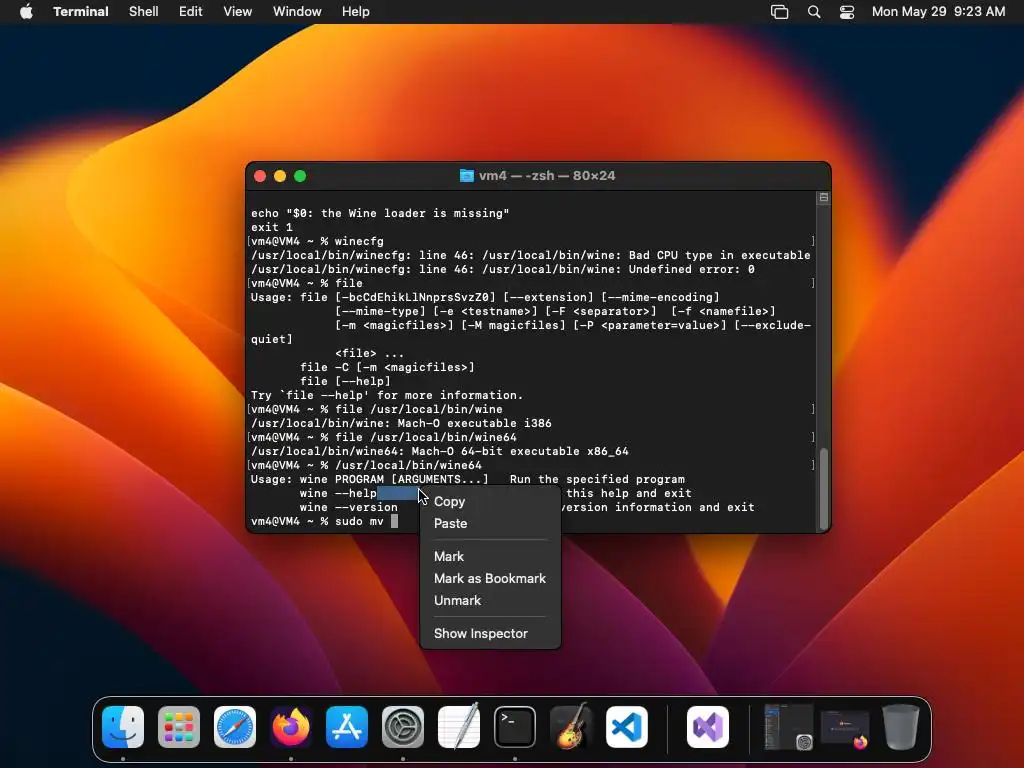Image resolution: width=1024 pixels, height=768 pixels.
Task: Open TextEdit from the Dock
Action: click(459, 727)
